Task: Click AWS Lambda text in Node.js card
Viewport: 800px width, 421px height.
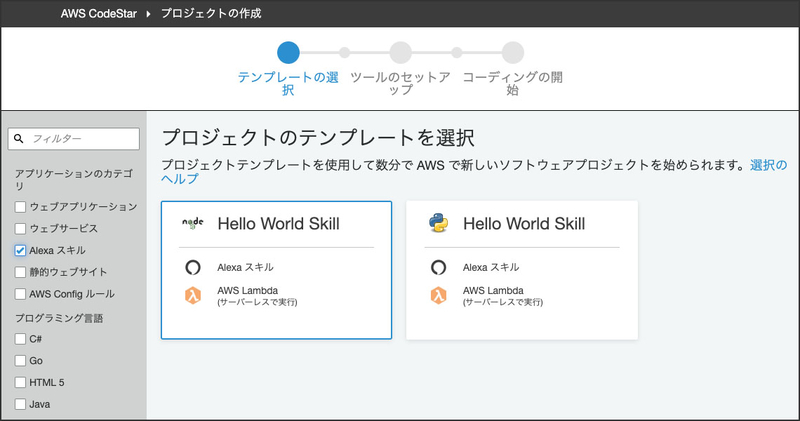Action: pyautogui.click(x=247, y=290)
